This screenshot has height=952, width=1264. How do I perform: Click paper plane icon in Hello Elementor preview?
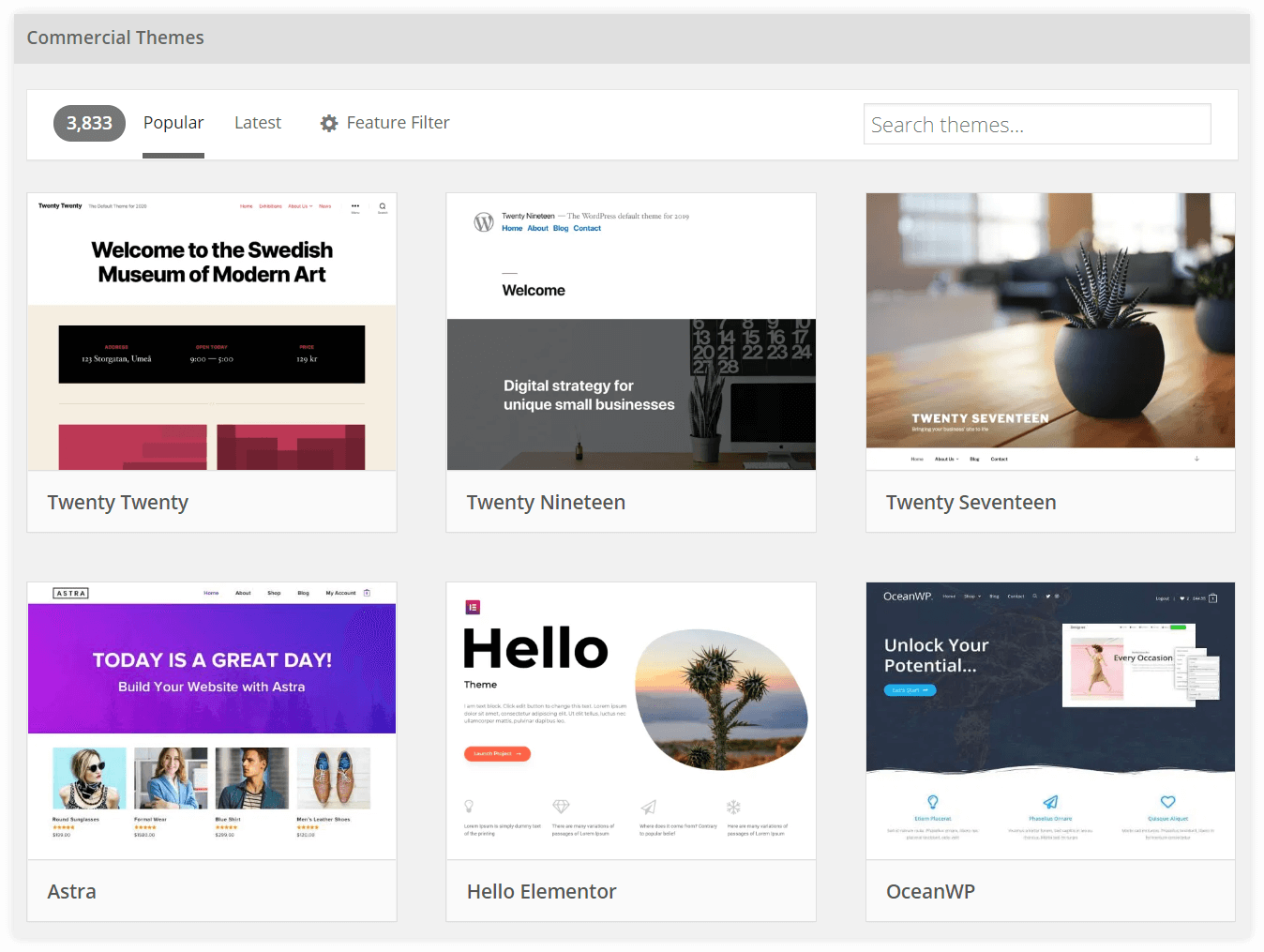[648, 807]
